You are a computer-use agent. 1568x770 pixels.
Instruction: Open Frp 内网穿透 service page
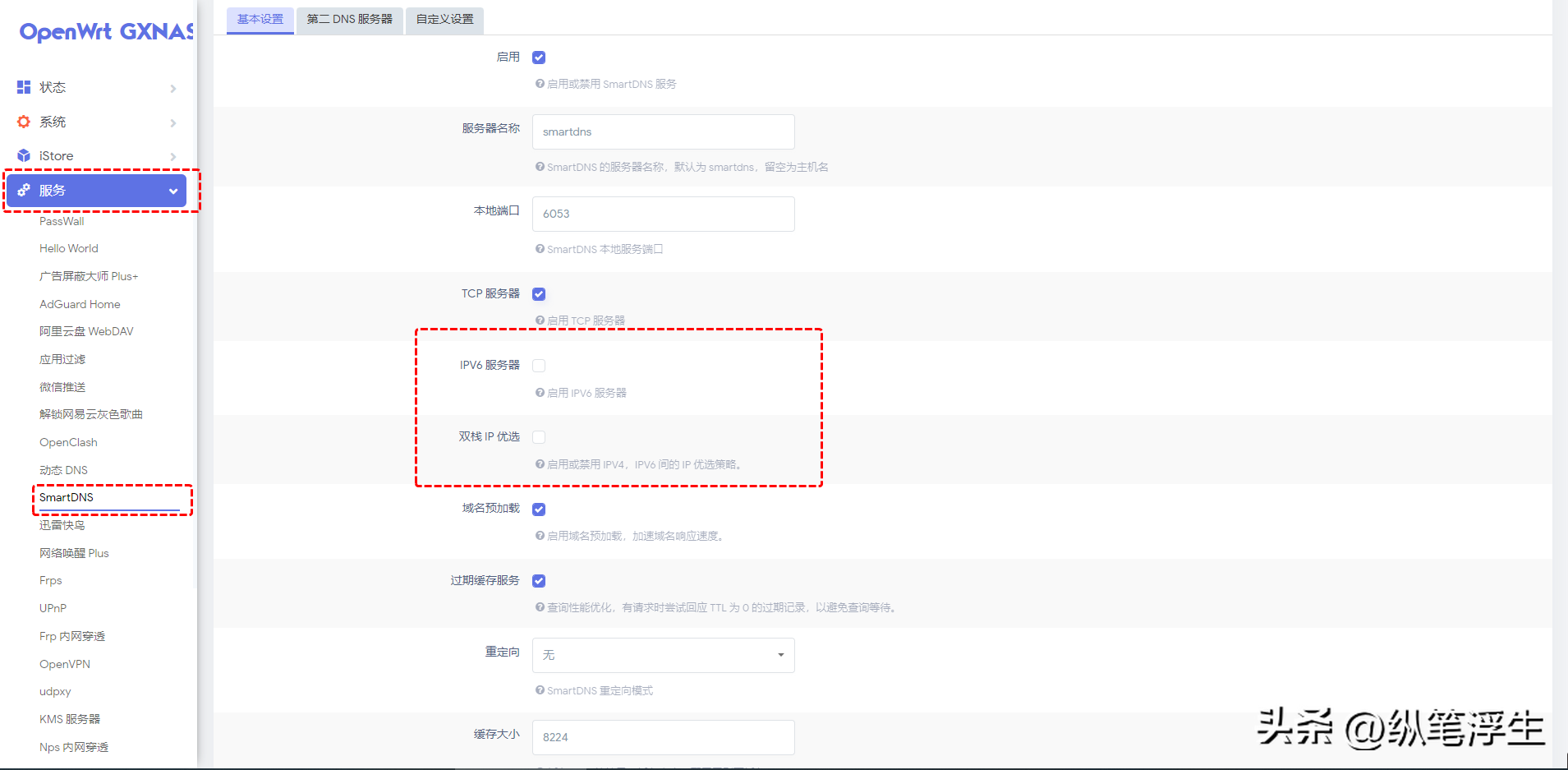[72, 636]
